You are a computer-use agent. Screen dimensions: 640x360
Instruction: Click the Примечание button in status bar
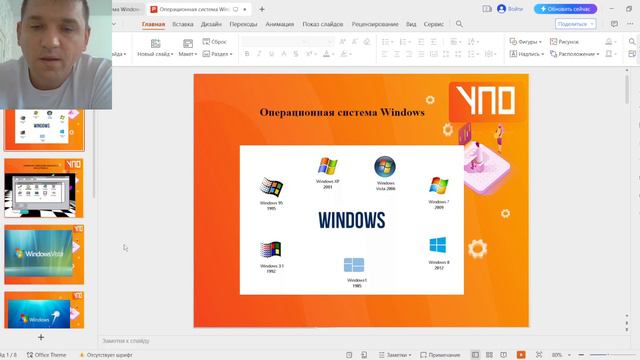[x=440, y=355]
